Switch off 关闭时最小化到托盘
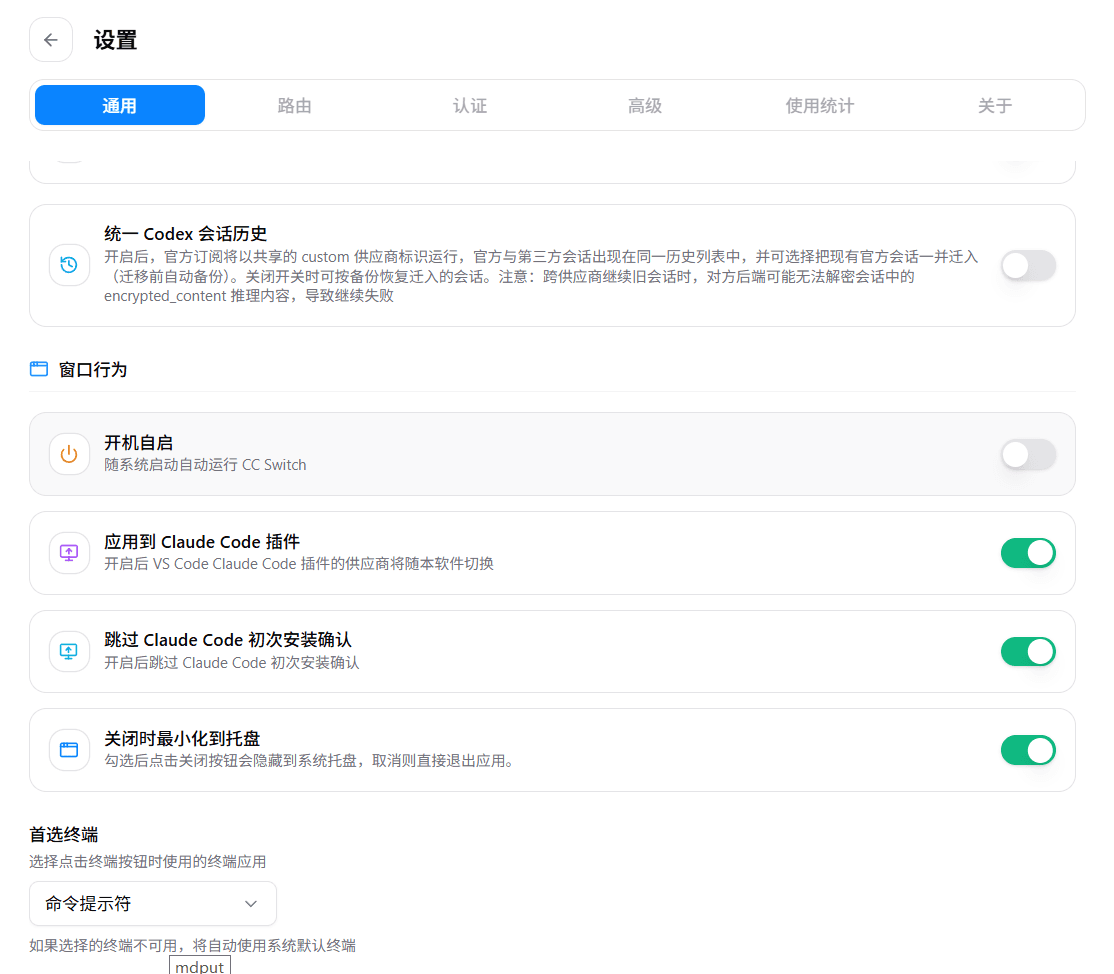Image resolution: width=1114 pixels, height=974 pixels. [x=1028, y=750]
